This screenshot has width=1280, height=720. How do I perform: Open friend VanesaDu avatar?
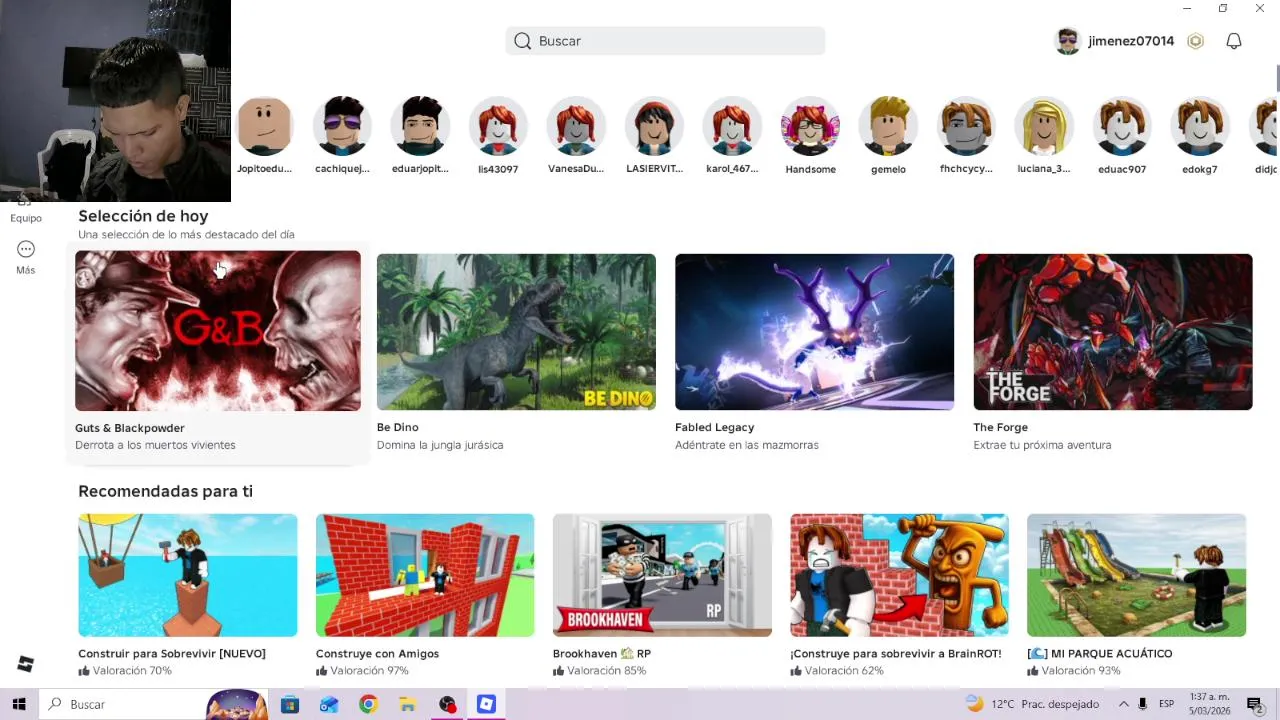point(576,126)
